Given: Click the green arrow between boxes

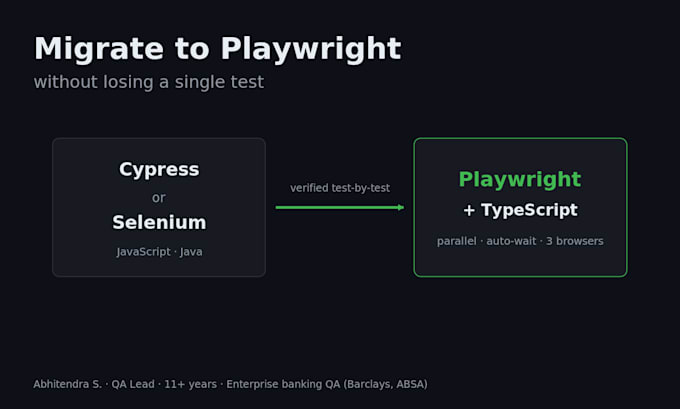Looking at the screenshot, I should [340, 207].
